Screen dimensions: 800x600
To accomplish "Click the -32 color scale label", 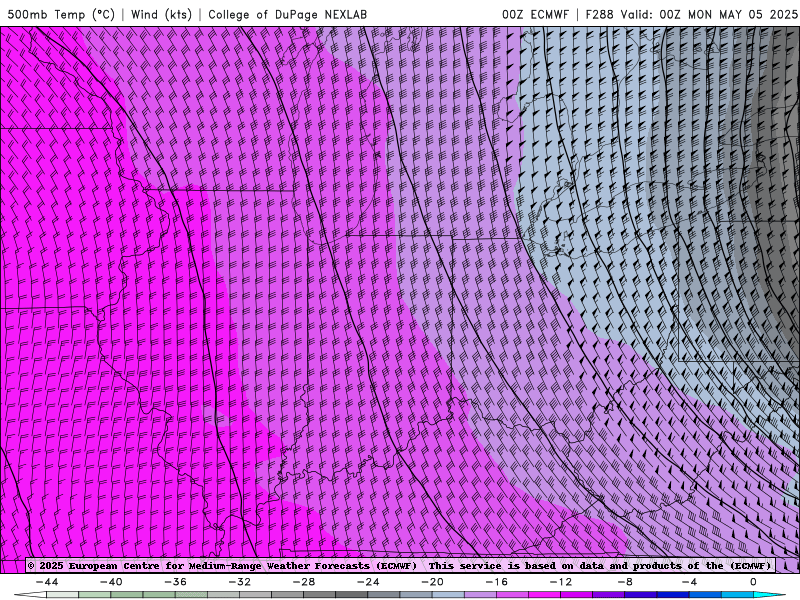I will point(239,582).
